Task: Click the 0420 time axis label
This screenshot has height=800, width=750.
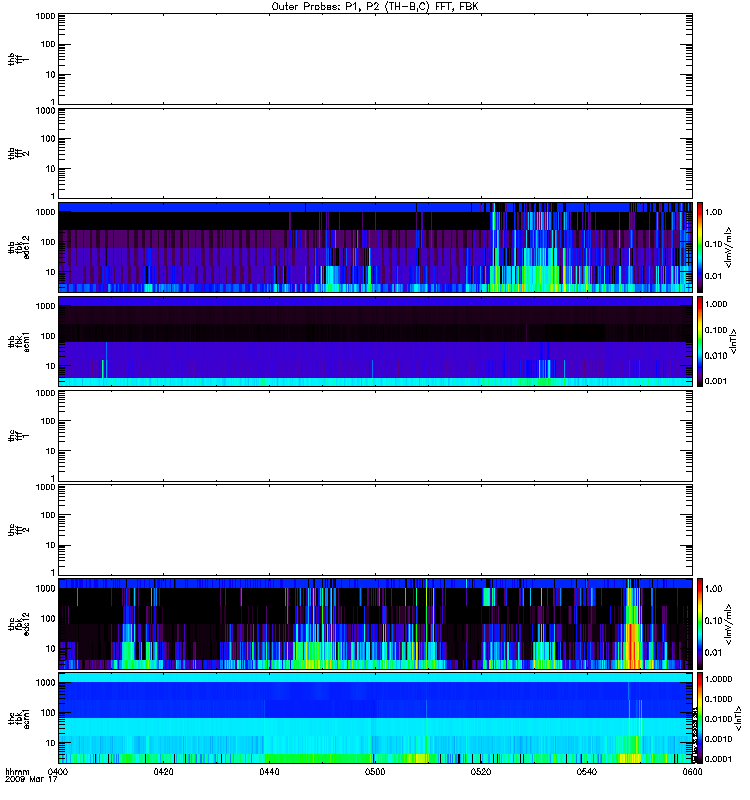Action: coord(163,772)
